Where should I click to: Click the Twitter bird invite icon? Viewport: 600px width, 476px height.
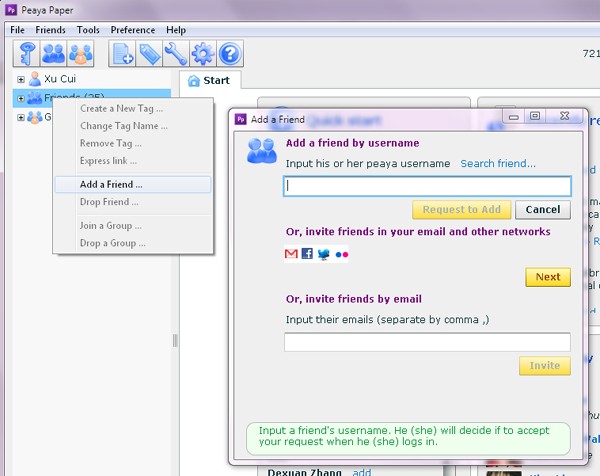click(324, 254)
